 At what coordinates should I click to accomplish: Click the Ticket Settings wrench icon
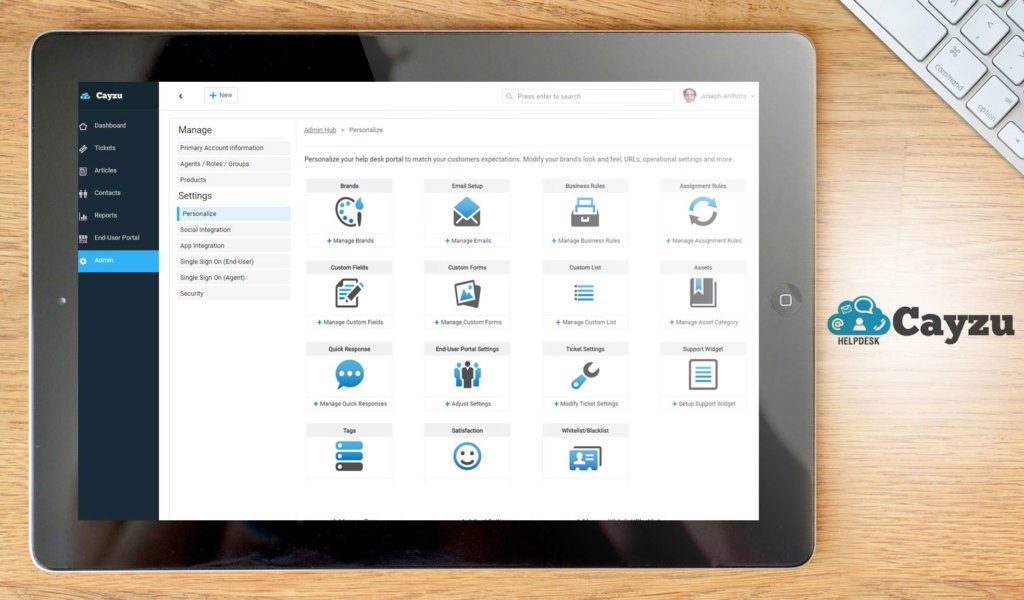(x=584, y=374)
